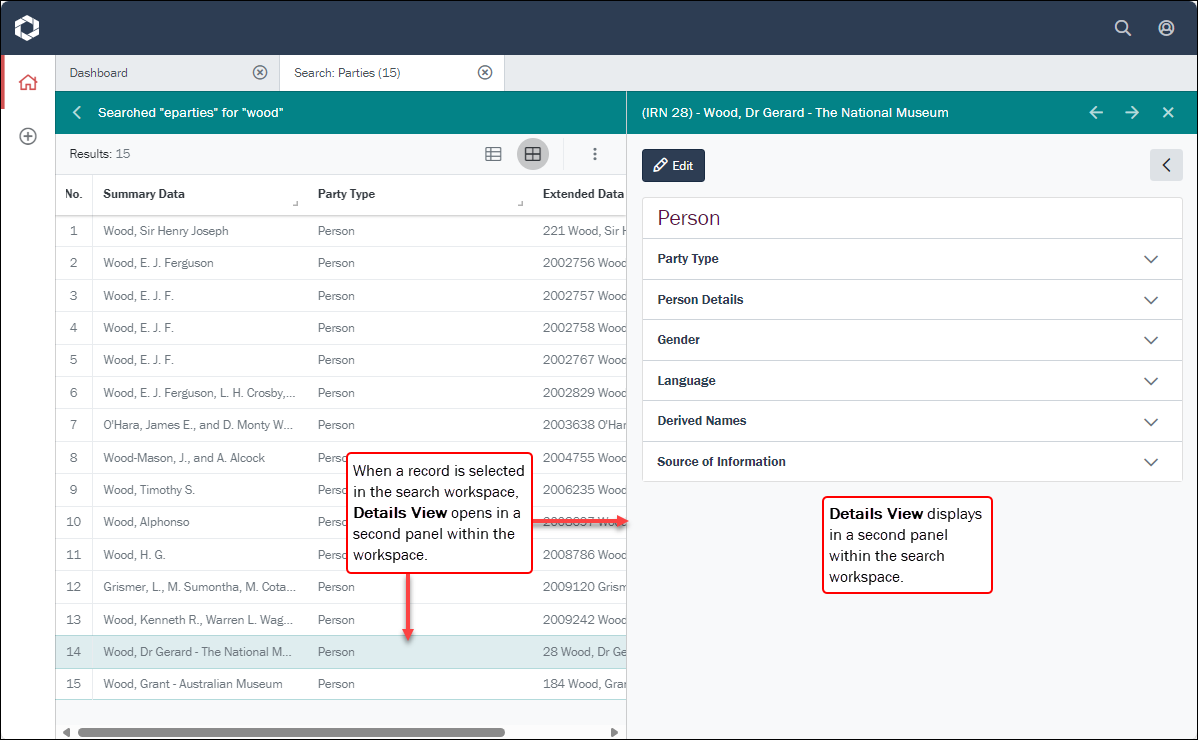Go back using the search header arrow
Image resolution: width=1198 pixels, height=740 pixels.
pyautogui.click(x=77, y=113)
